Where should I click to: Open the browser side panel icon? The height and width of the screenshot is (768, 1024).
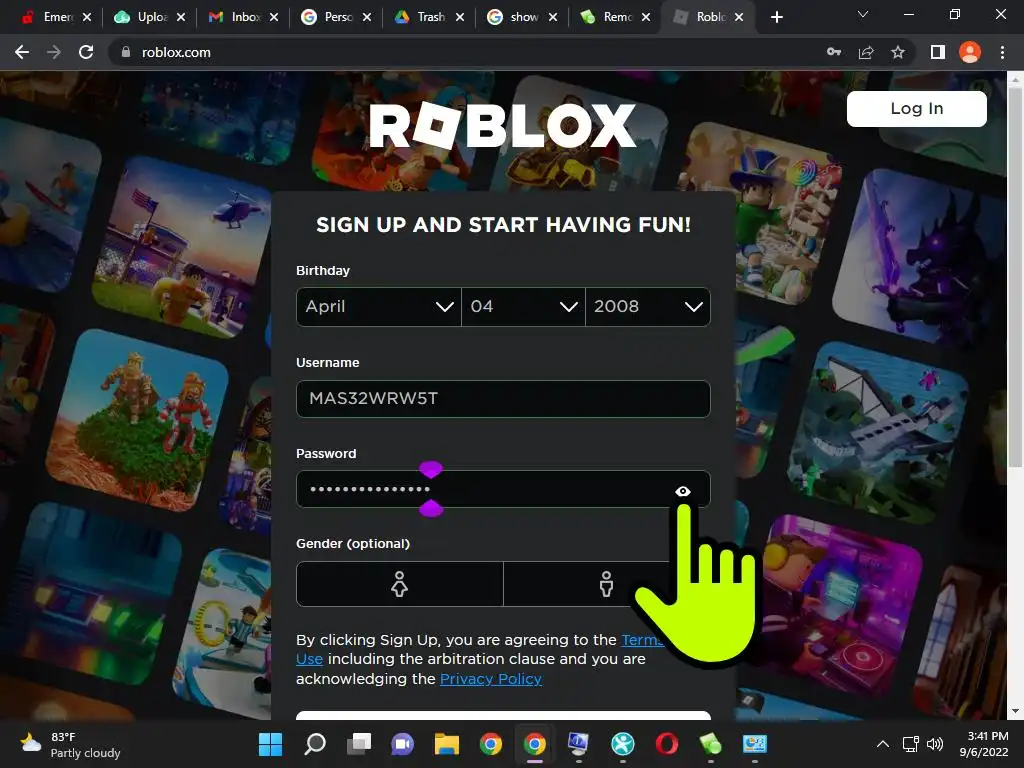click(x=938, y=52)
